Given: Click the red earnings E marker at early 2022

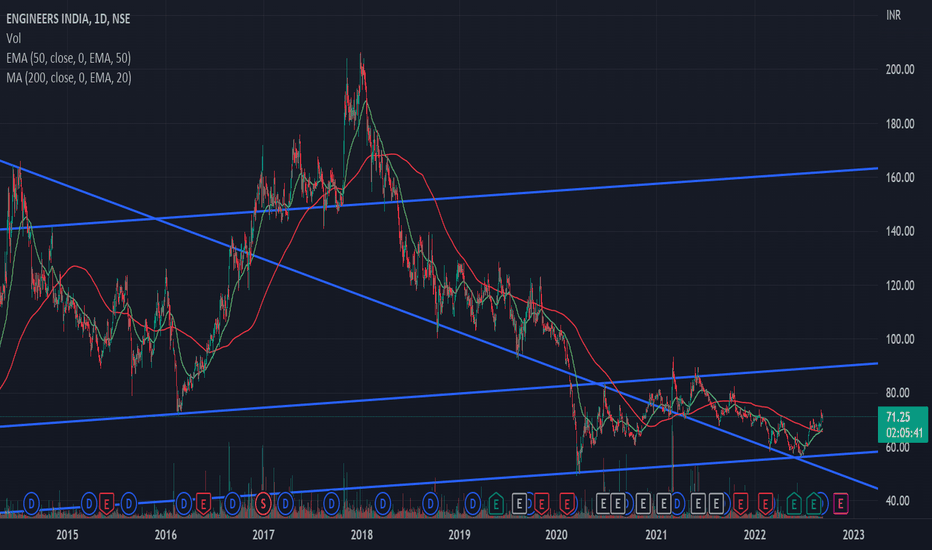Looking at the screenshot, I should [766, 504].
